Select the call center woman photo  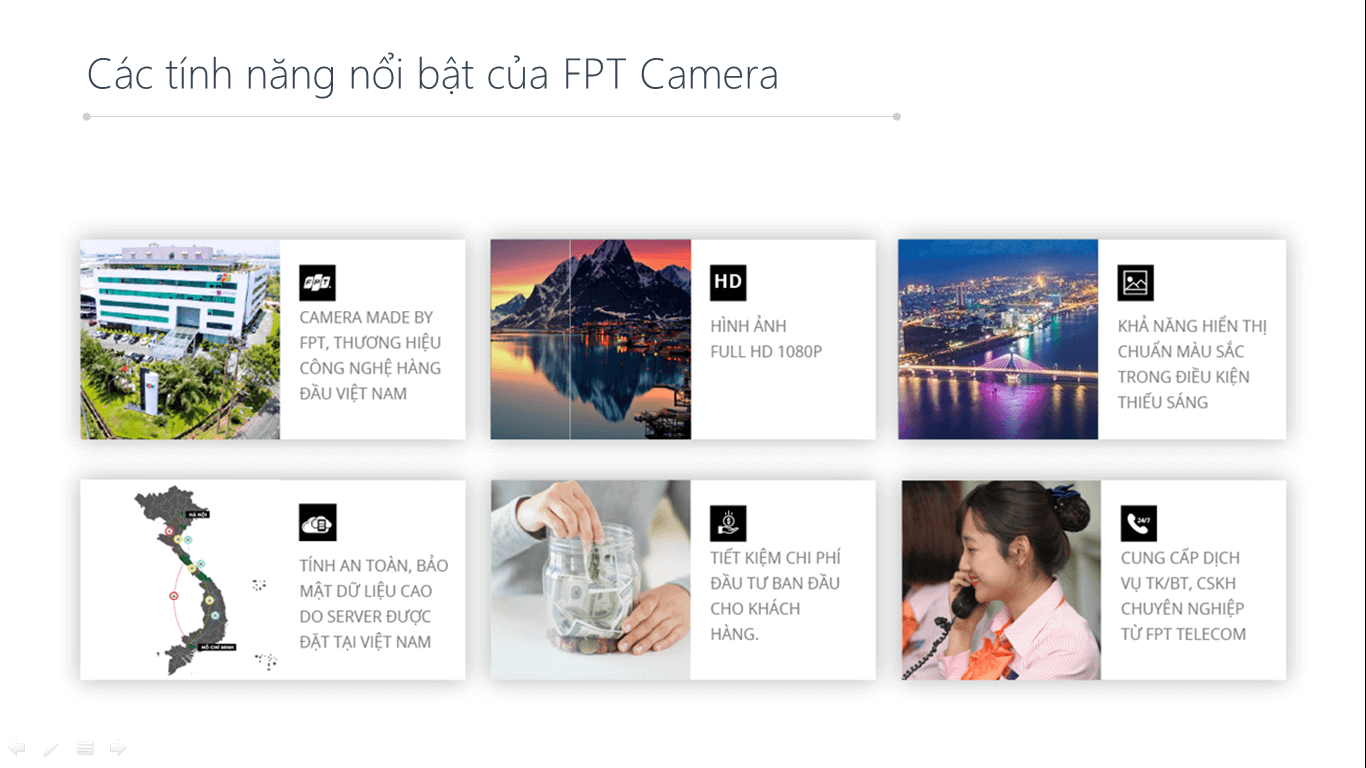point(1001,580)
